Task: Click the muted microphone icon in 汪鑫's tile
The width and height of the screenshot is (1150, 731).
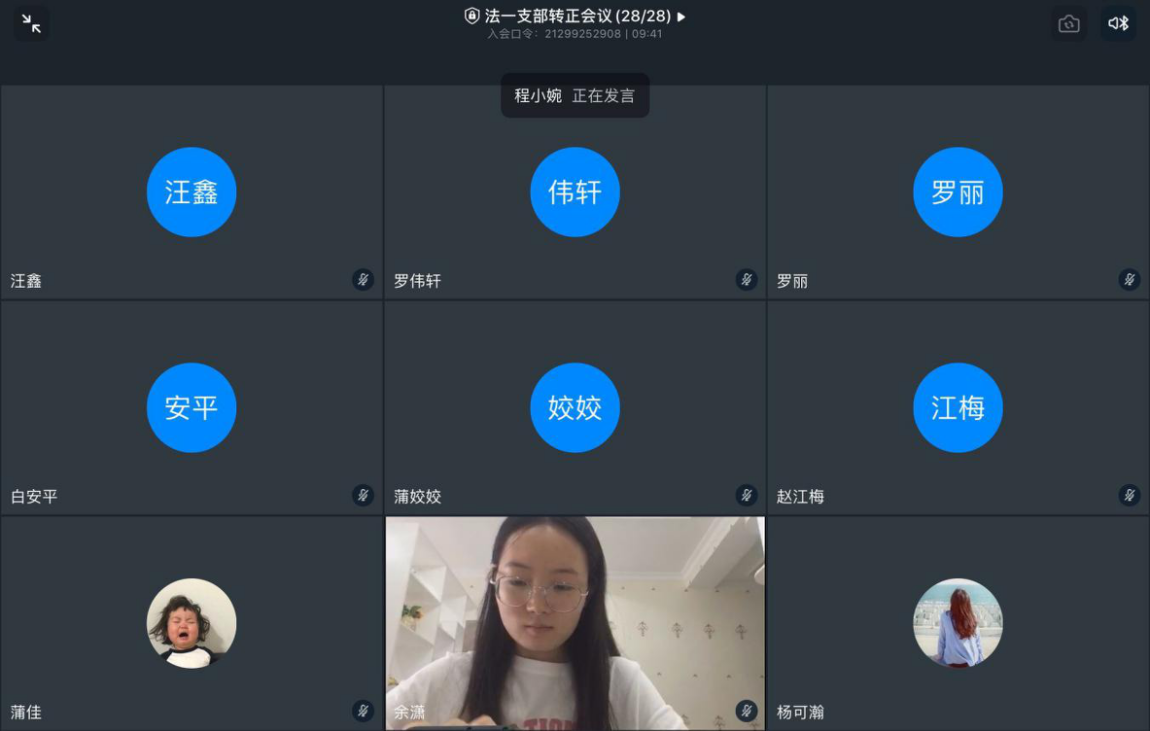Action: click(x=363, y=280)
